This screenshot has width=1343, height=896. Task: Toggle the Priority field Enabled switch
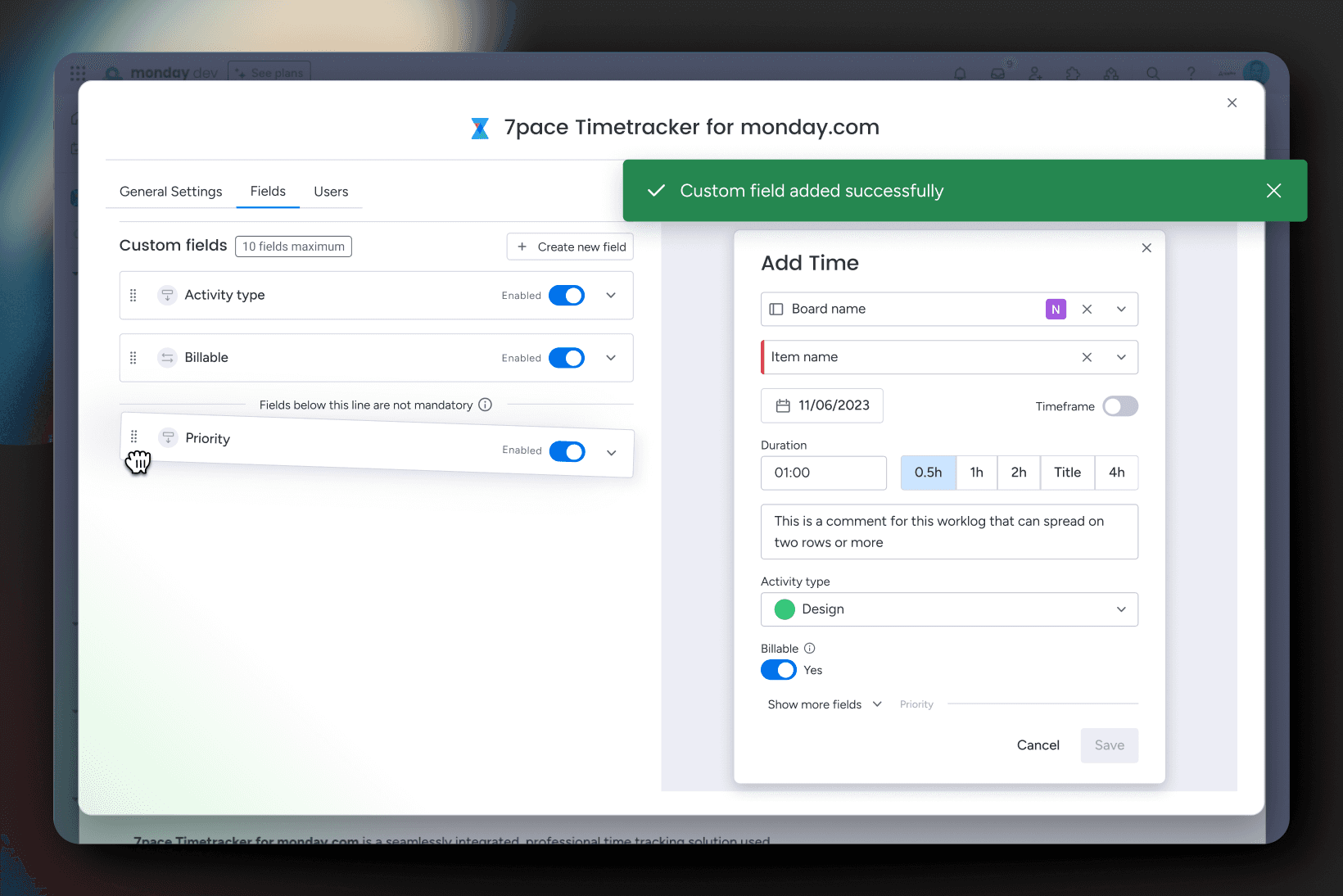click(567, 451)
